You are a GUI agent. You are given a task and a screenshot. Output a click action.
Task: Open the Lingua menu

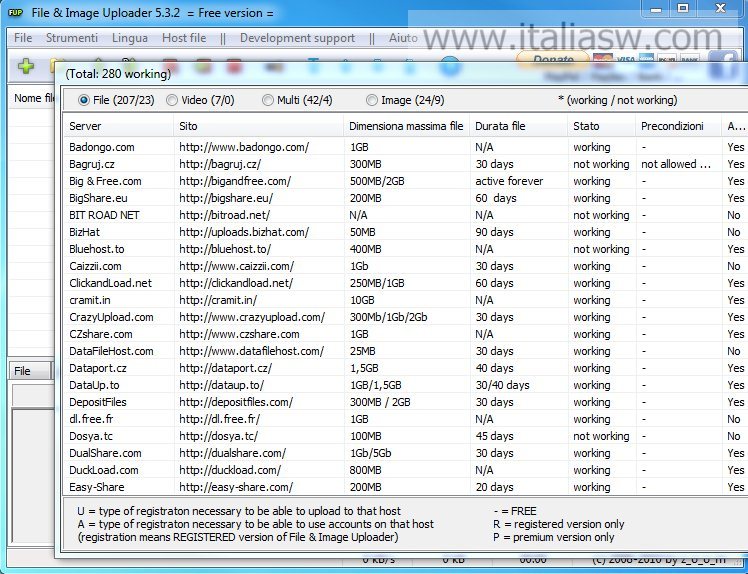130,38
